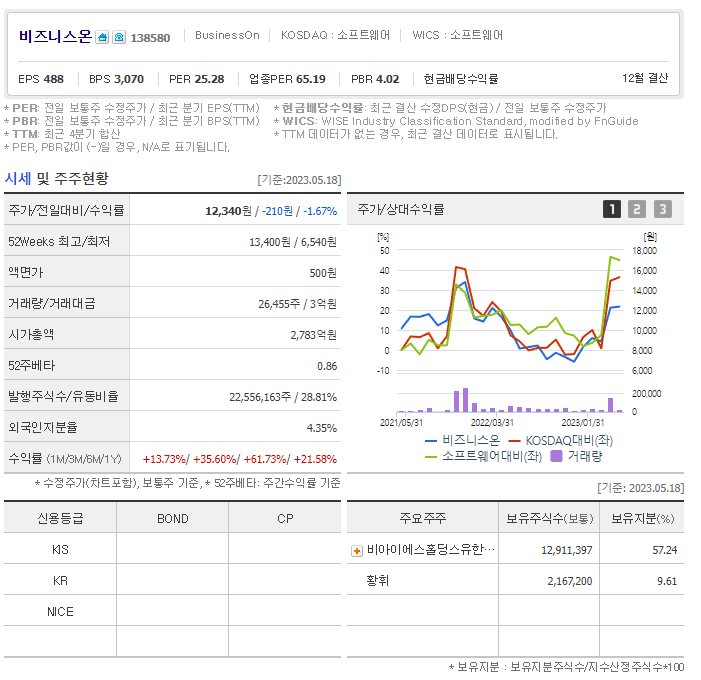Click the 소프트웨어대비(좌) green legend entry
Screen dimensions: 701x680
[x=483, y=456]
